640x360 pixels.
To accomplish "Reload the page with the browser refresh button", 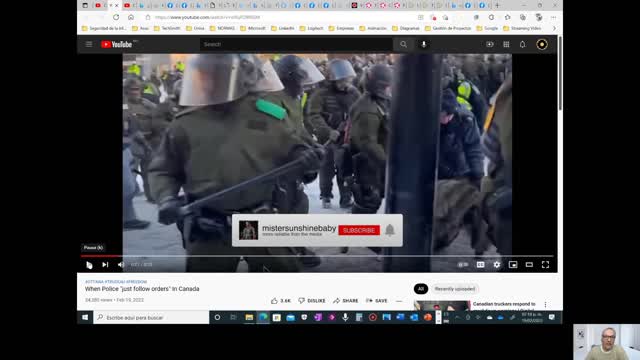I will (116, 17).
